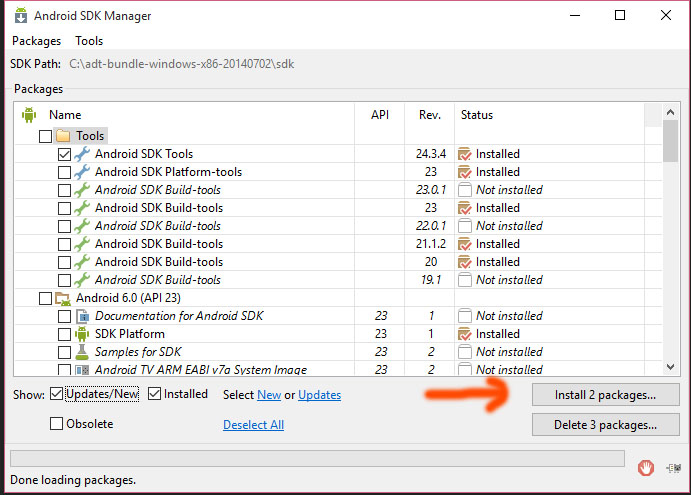Click the Done loading packages status text
Viewport: 691px width, 495px height.
pos(73,480)
